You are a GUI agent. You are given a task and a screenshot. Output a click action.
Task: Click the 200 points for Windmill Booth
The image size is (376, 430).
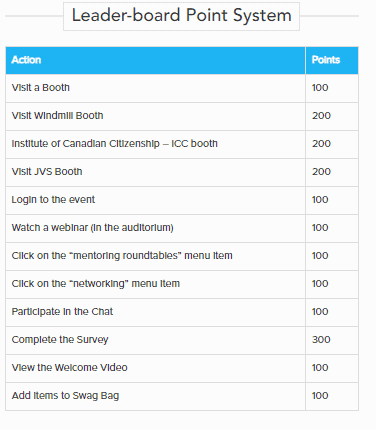tap(321, 116)
